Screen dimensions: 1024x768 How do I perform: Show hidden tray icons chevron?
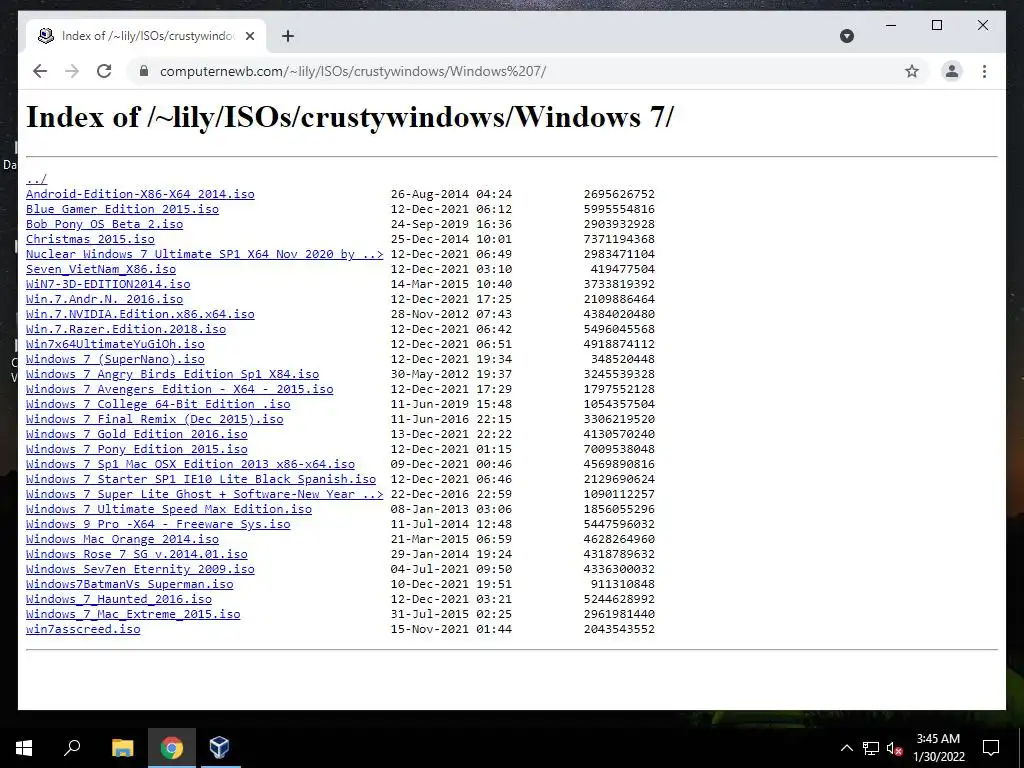846,748
